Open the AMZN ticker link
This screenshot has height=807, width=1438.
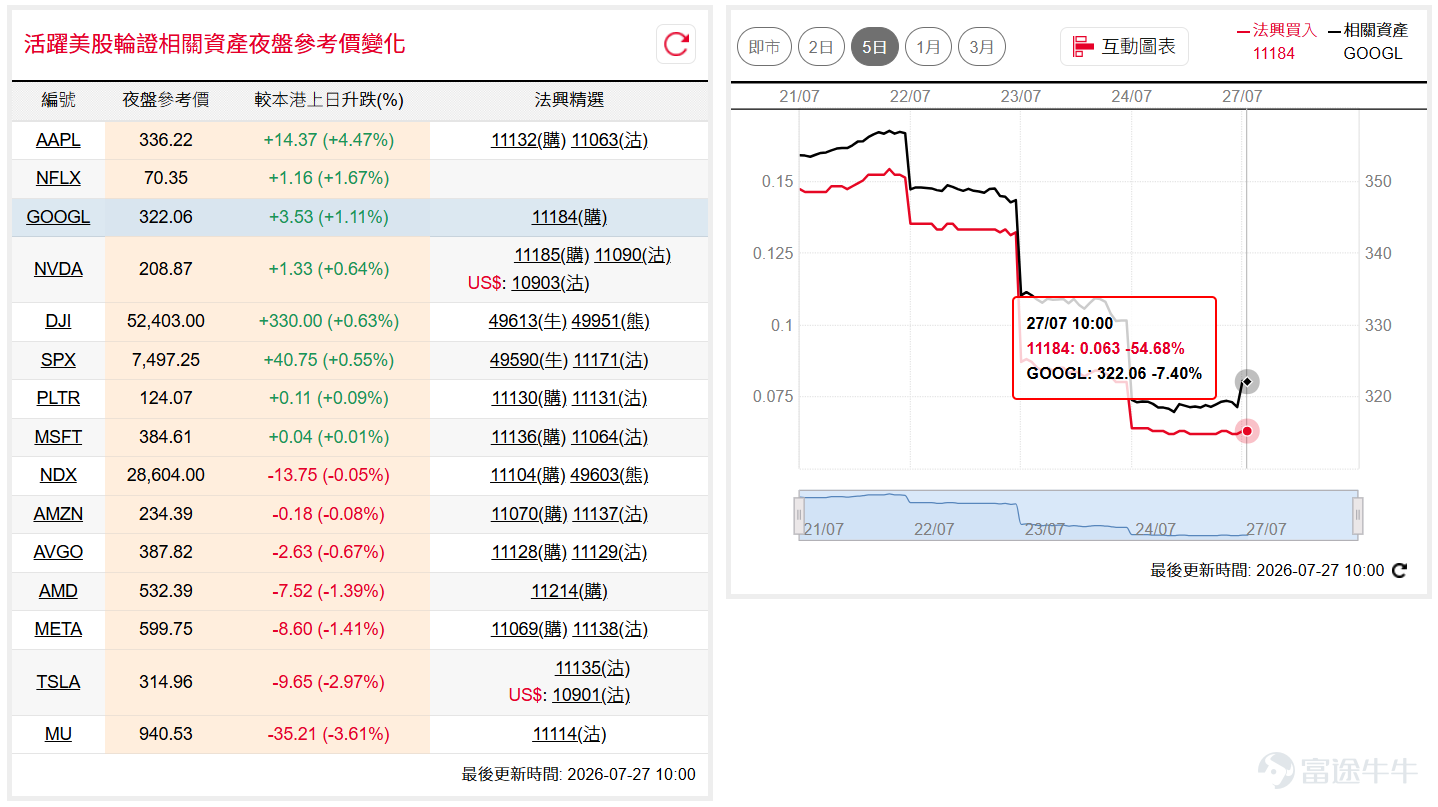pyautogui.click(x=58, y=514)
